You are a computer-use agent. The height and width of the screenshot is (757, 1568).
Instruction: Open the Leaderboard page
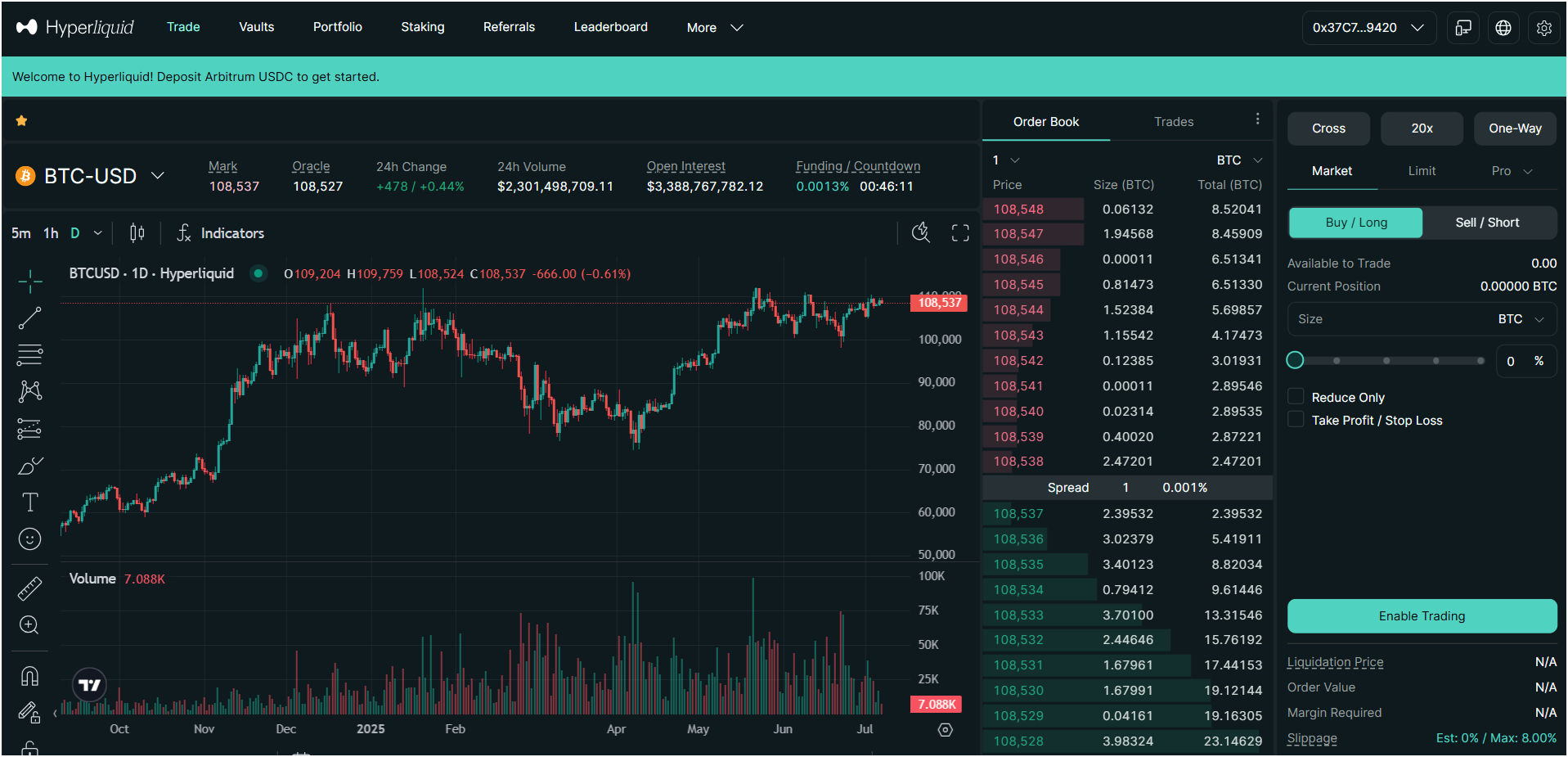coord(611,27)
